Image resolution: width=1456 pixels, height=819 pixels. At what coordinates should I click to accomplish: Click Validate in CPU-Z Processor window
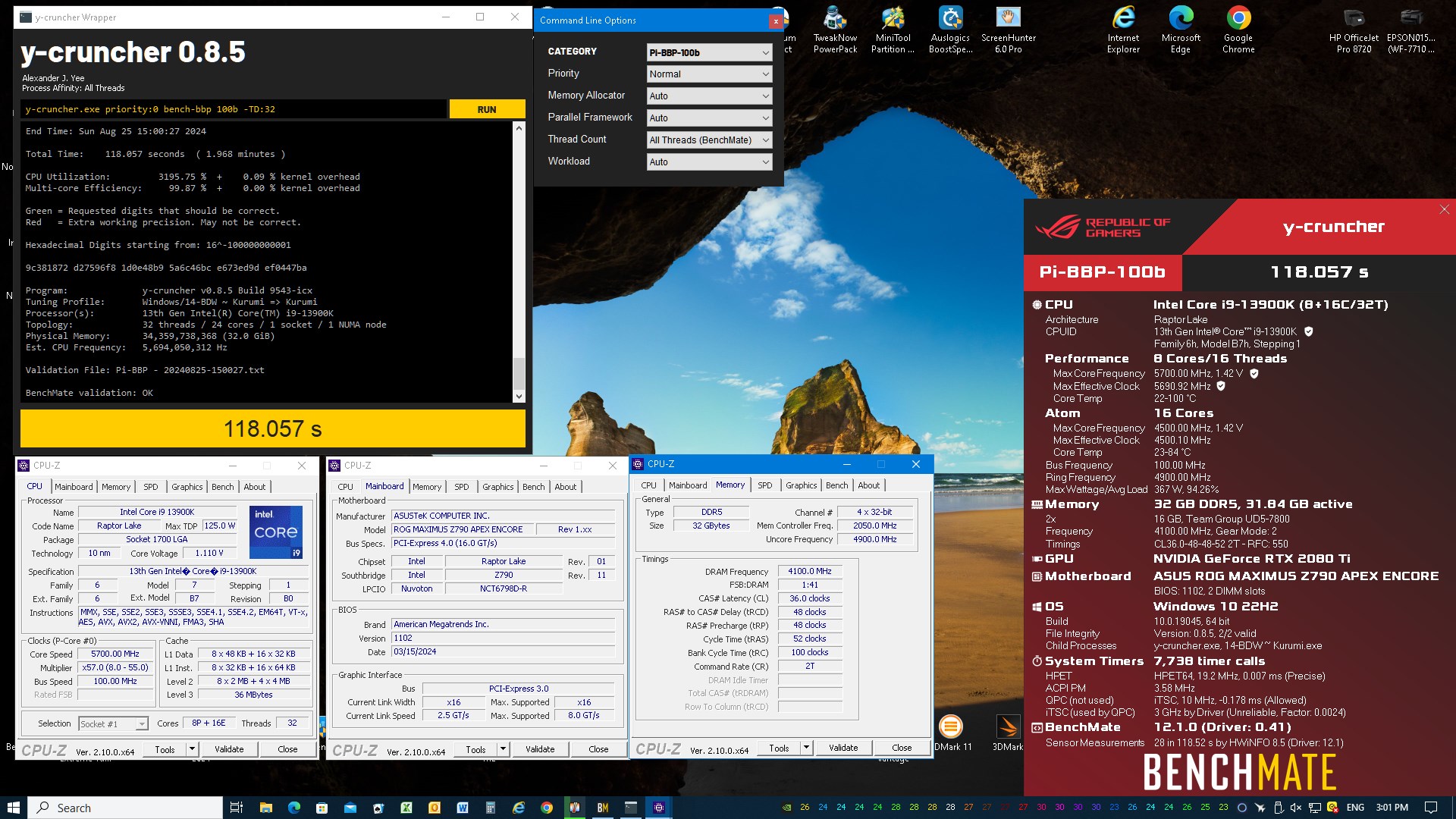(x=229, y=749)
